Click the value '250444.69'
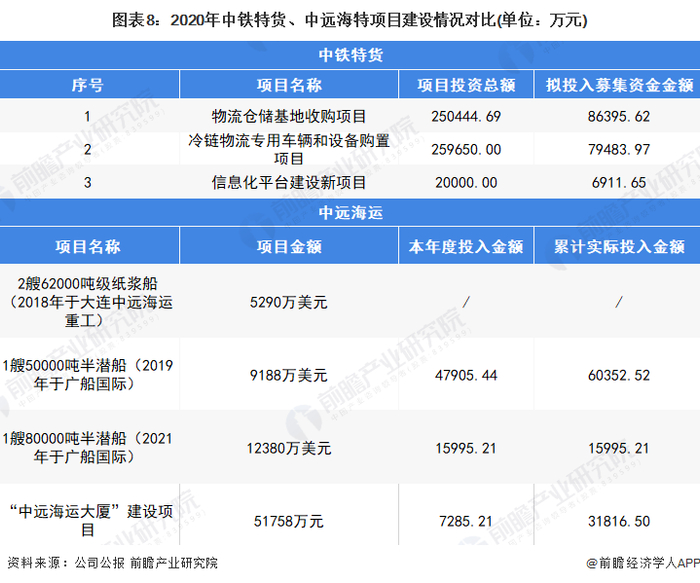700x583 pixels. pyautogui.click(x=466, y=117)
